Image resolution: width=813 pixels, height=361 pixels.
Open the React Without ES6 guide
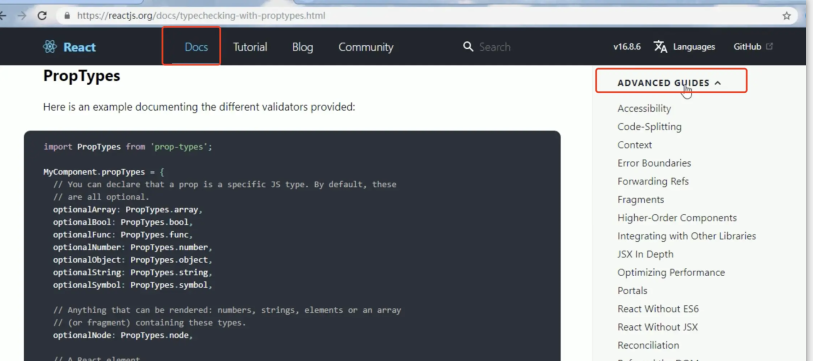point(658,309)
